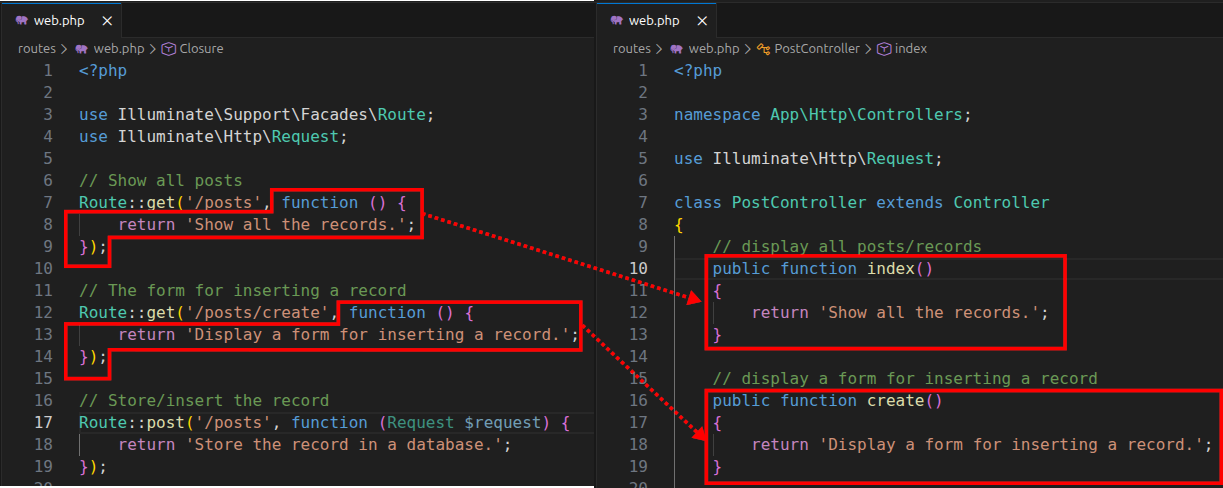This screenshot has width=1223, height=488.
Task: Click 'use Illuminate\Http\Request;' in the left pane
Action: (x=214, y=136)
